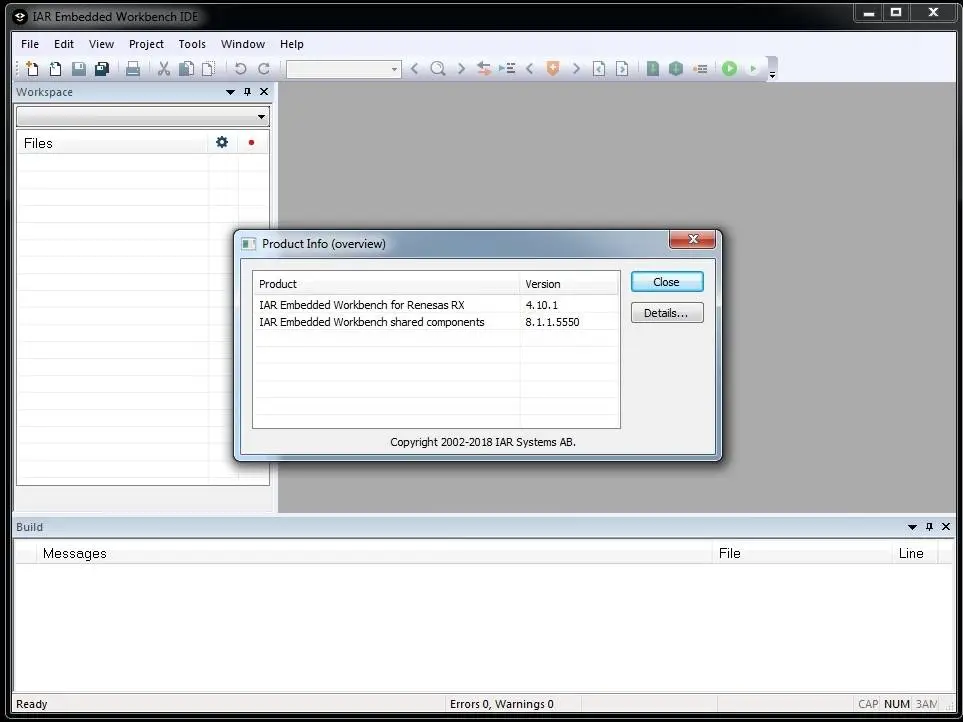Open the Build panel menu arrow
Viewport: 963px width, 722px height.
coord(912,527)
